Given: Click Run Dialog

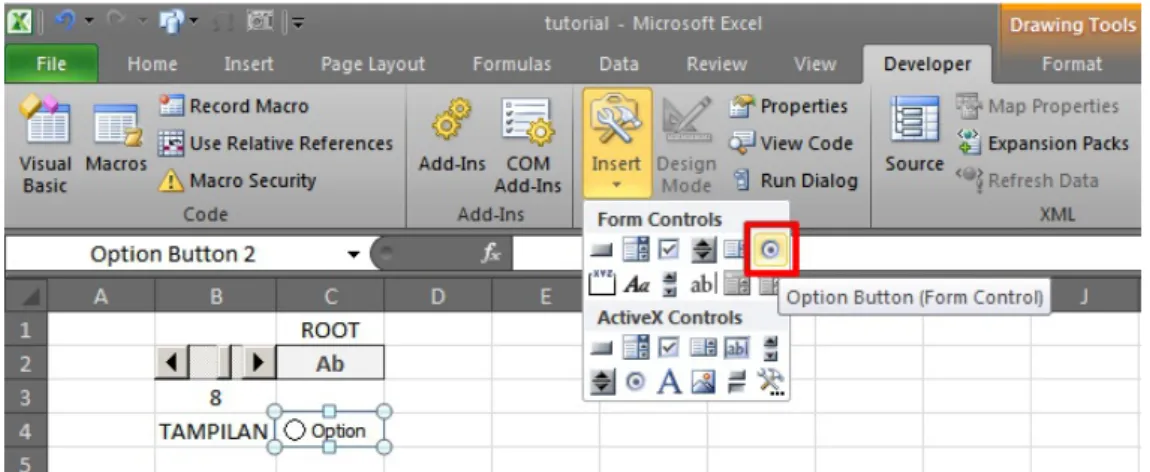Looking at the screenshot, I should 794,180.
